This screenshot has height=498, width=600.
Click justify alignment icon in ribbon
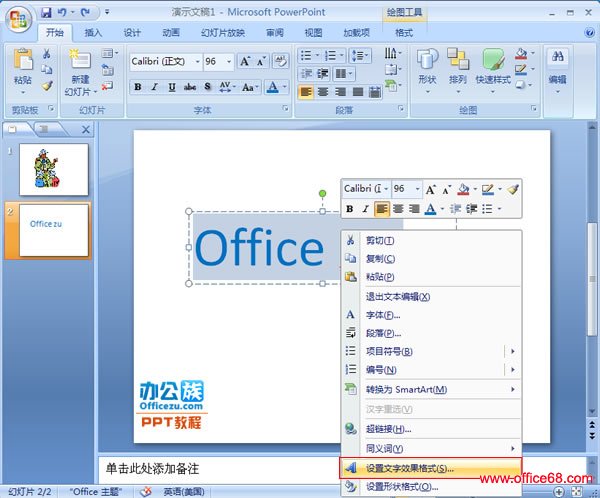[x=358, y=92]
